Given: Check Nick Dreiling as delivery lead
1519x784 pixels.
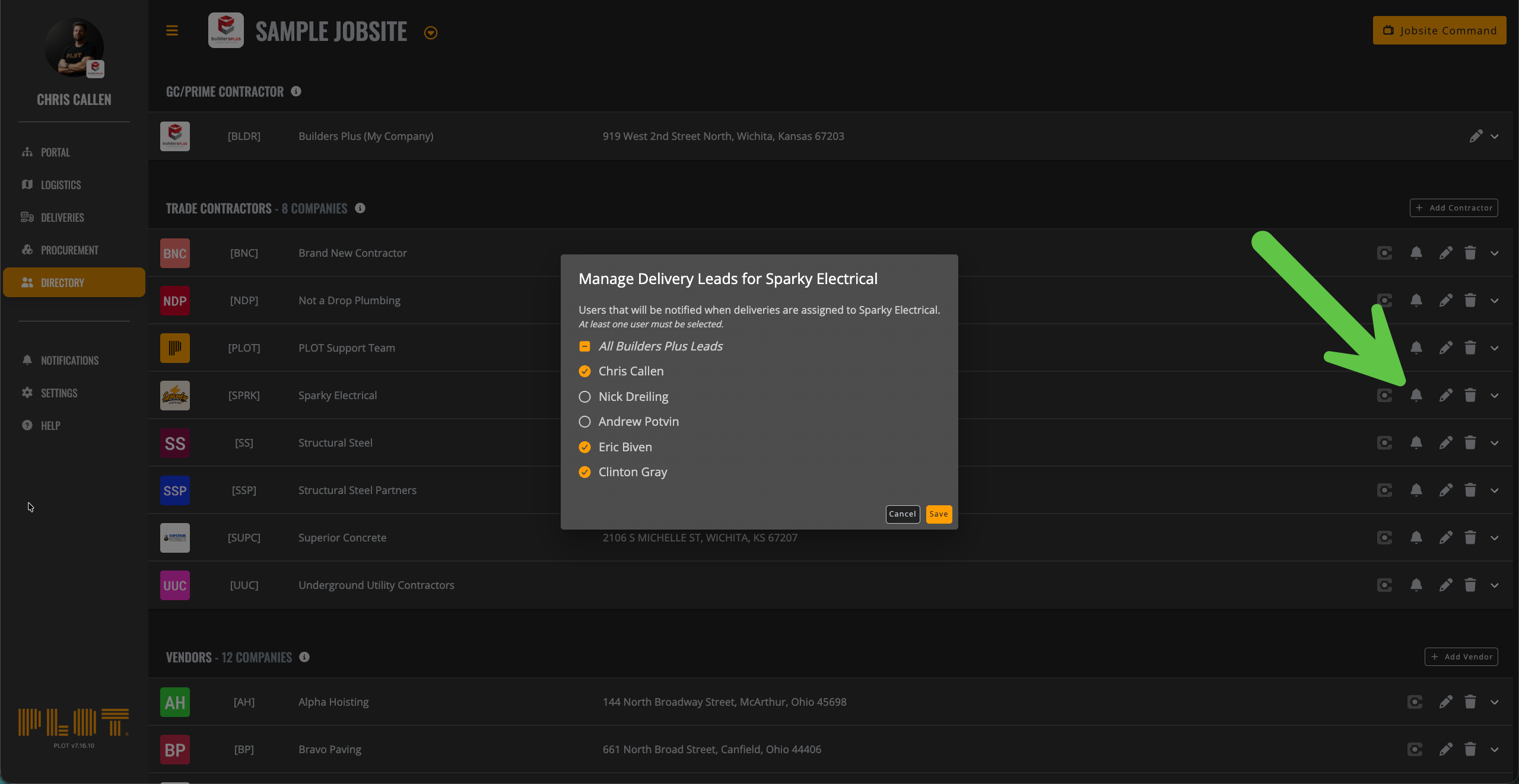Looking at the screenshot, I should click(584, 397).
